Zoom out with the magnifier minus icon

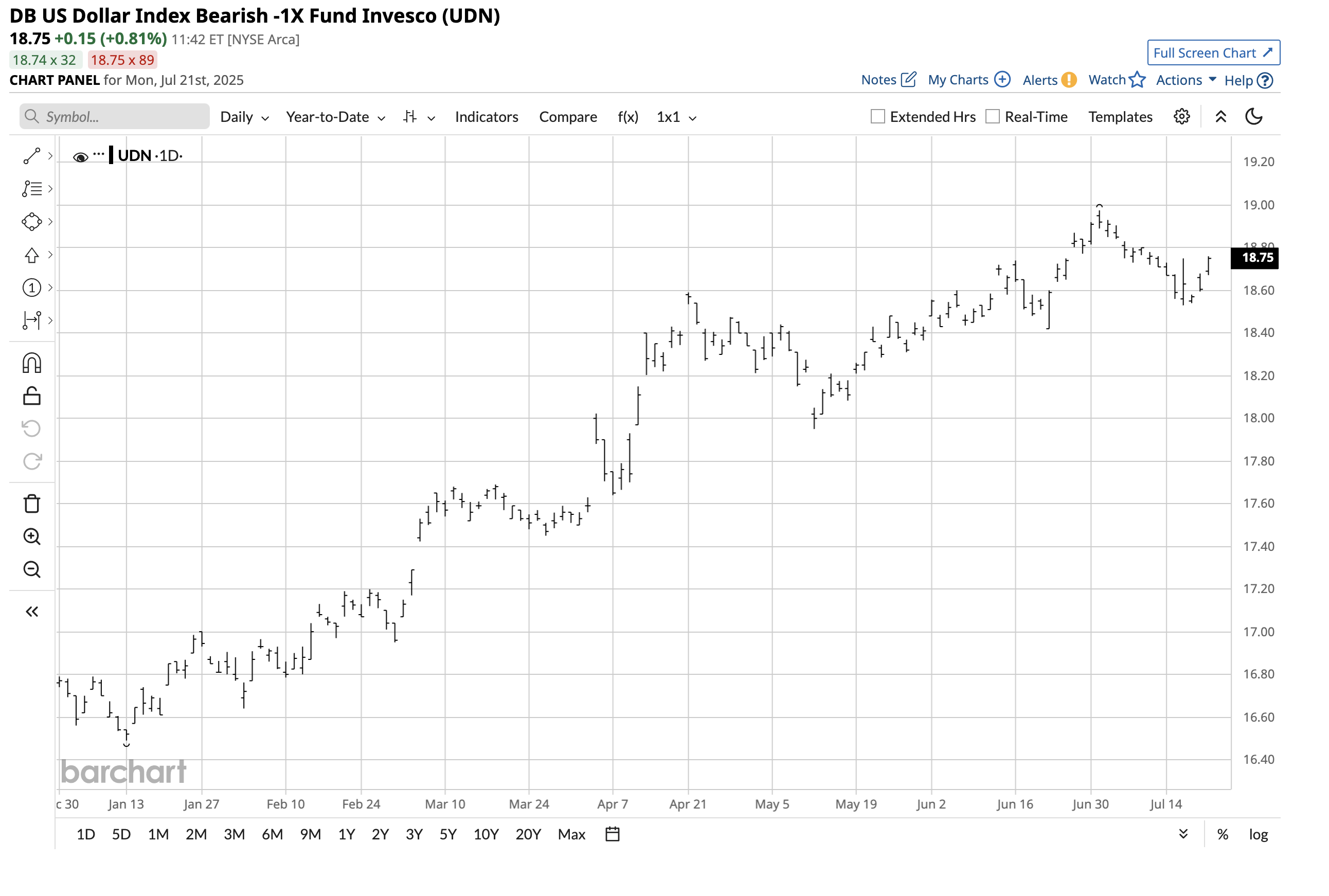31,569
